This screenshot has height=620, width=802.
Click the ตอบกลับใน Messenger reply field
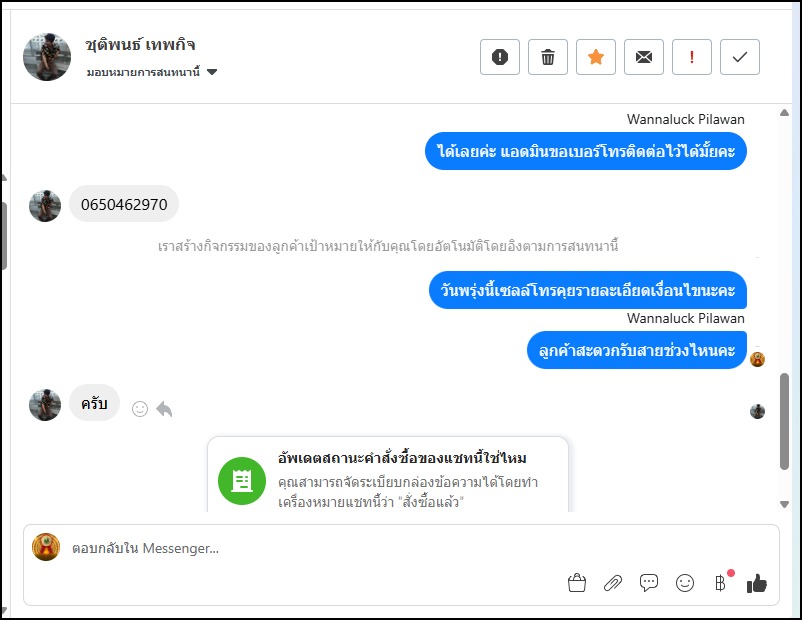coord(300,548)
